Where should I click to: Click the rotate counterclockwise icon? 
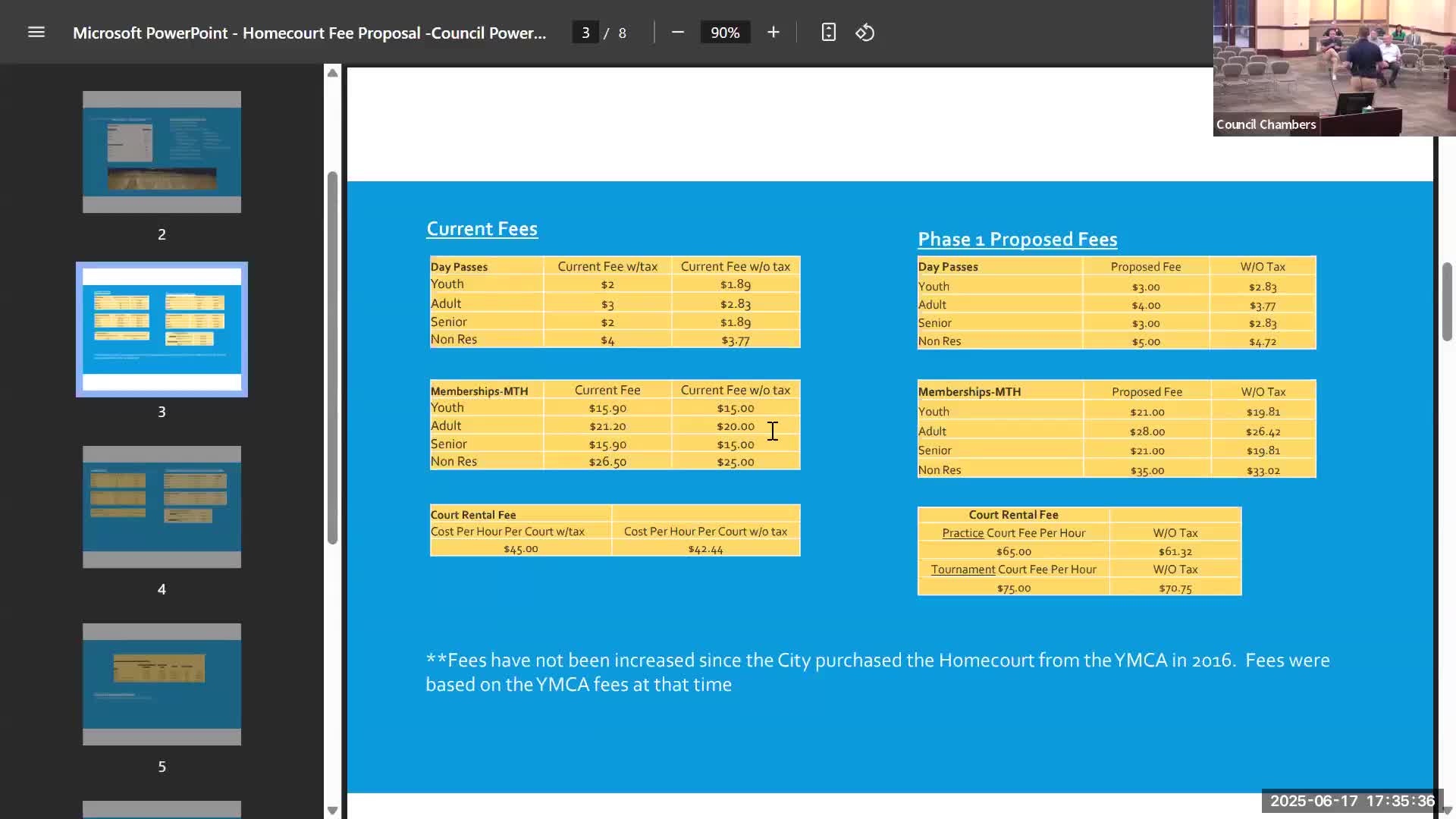pos(865,33)
